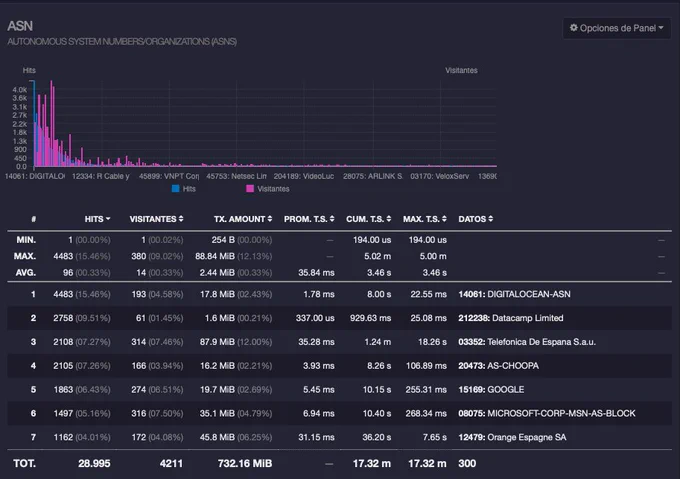680x479 pixels.
Task: Select the 20473: AS-CHOOPA entry
Action: coord(498,366)
